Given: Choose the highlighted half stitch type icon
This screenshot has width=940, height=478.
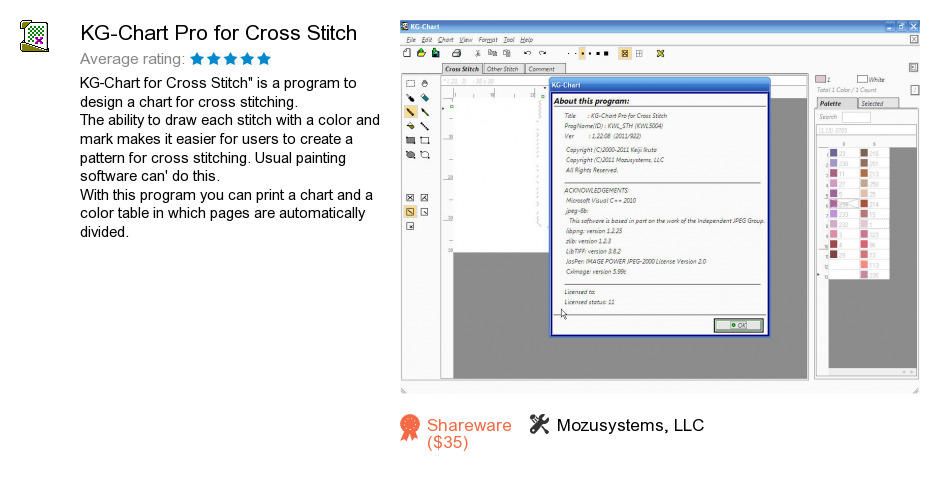Looking at the screenshot, I should [x=411, y=212].
